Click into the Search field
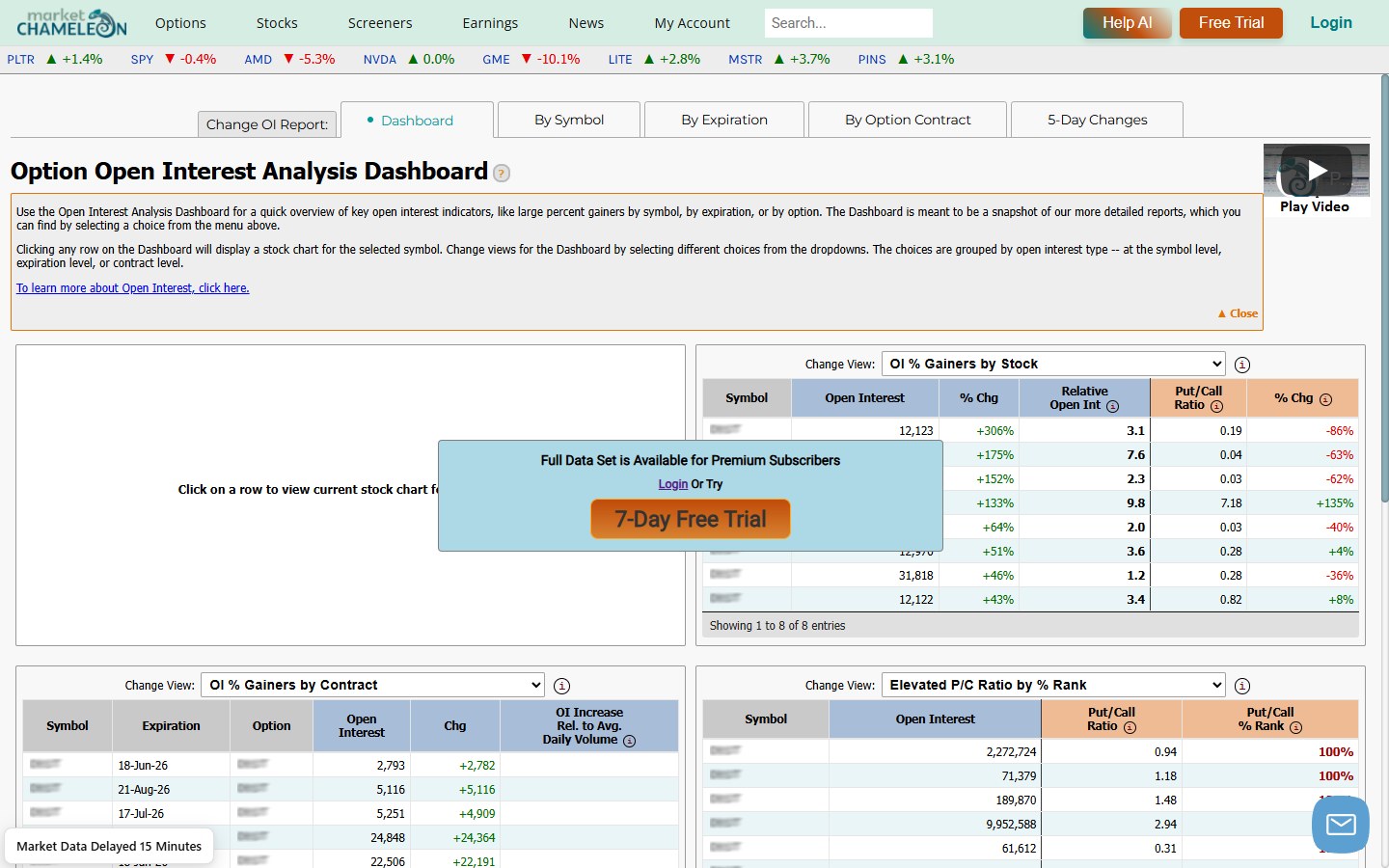The height and width of the screenshot is (868, 1389). click(x=849, y=23)
